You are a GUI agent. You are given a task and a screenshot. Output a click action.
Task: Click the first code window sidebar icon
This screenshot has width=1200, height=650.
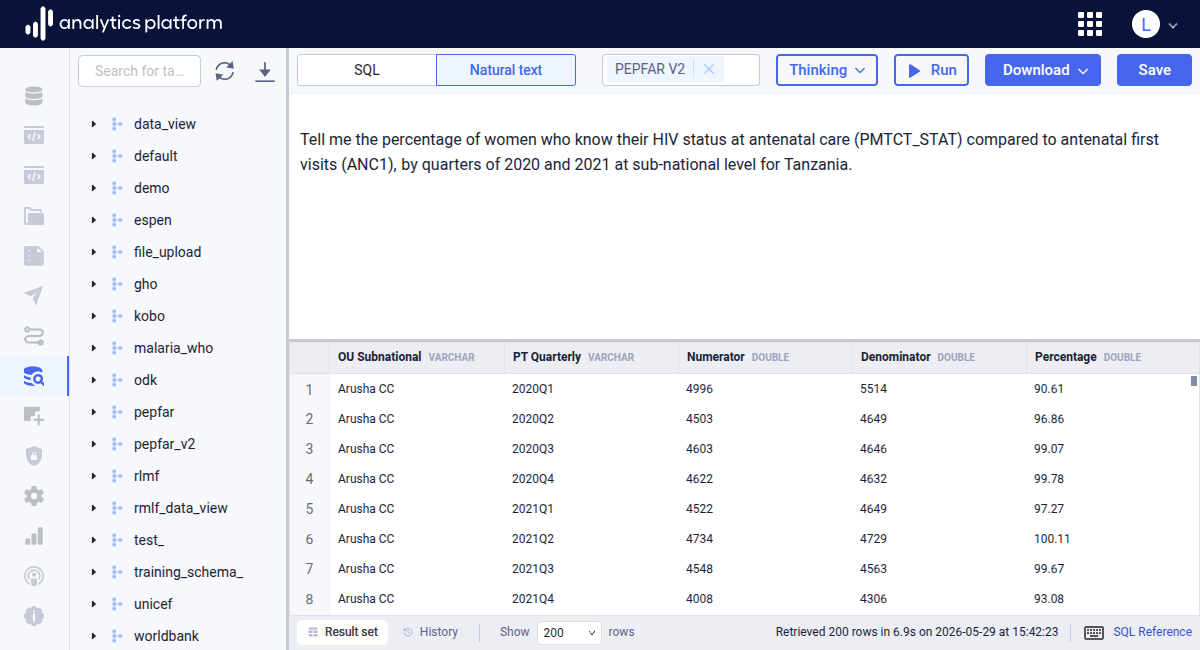tap(34, 136)
